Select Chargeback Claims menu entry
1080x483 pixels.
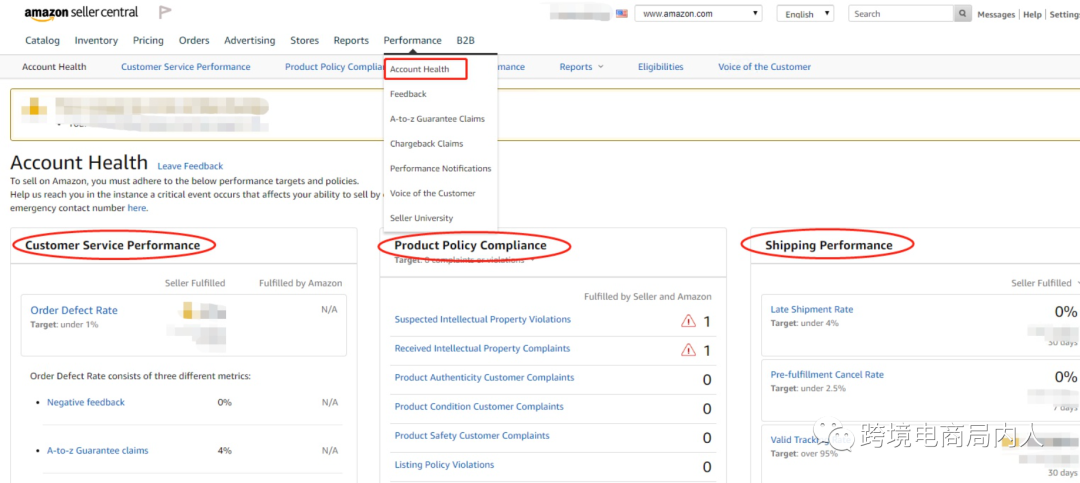coord(426,144)
